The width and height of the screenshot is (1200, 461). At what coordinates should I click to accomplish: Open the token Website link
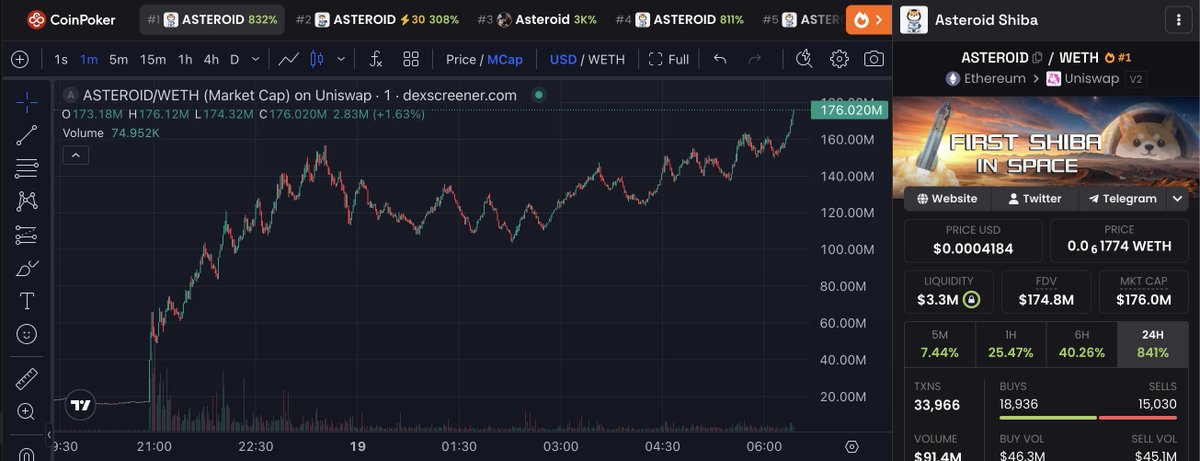pyautogui.click(x=947, y=198)
